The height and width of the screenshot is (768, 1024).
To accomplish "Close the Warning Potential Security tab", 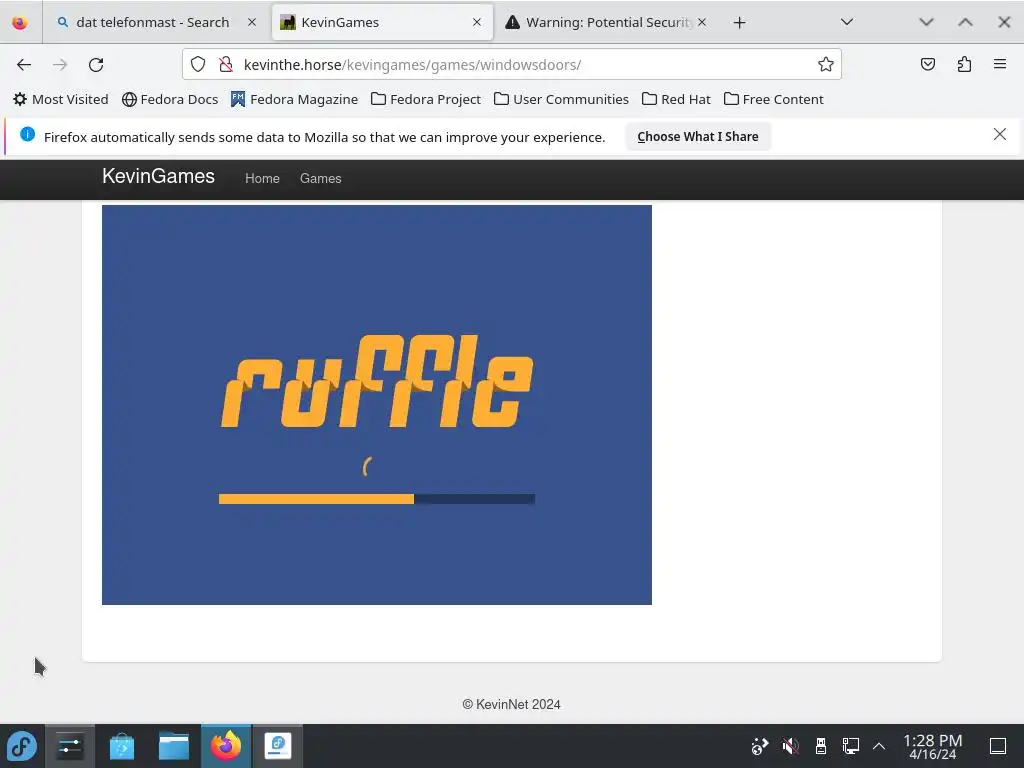I will click(x=702, y=22).
